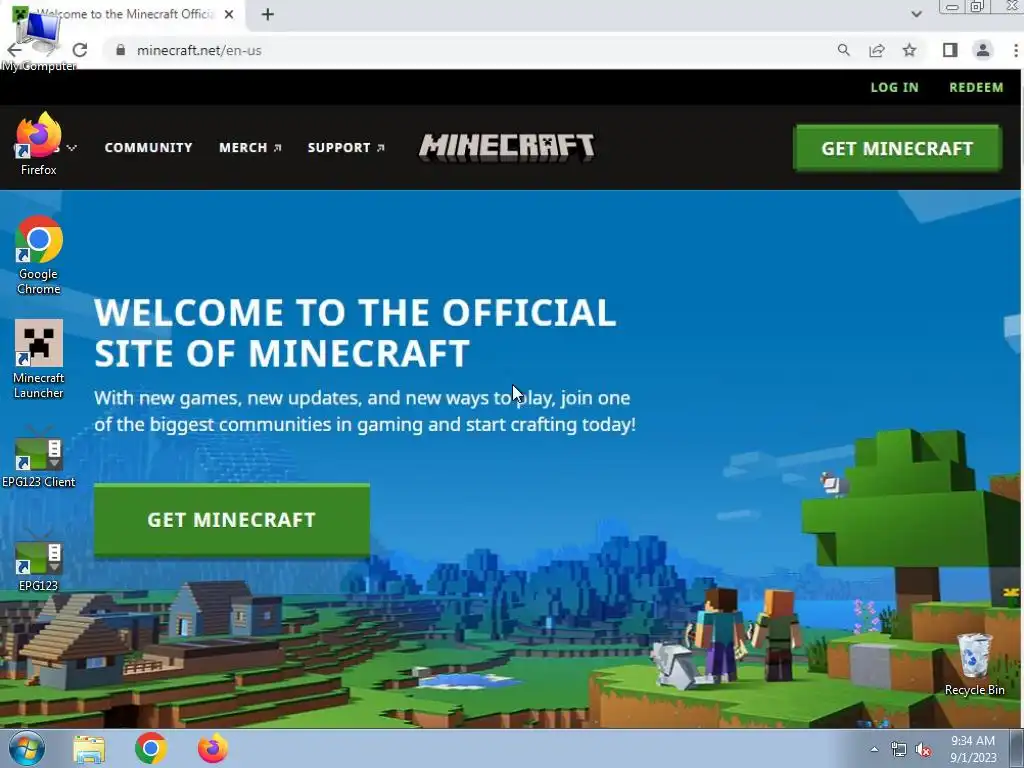Image resolution: width=1024 pixels, height=768 pixels.
Task: Open the muted volume tray icon
Action: (923, 750)
